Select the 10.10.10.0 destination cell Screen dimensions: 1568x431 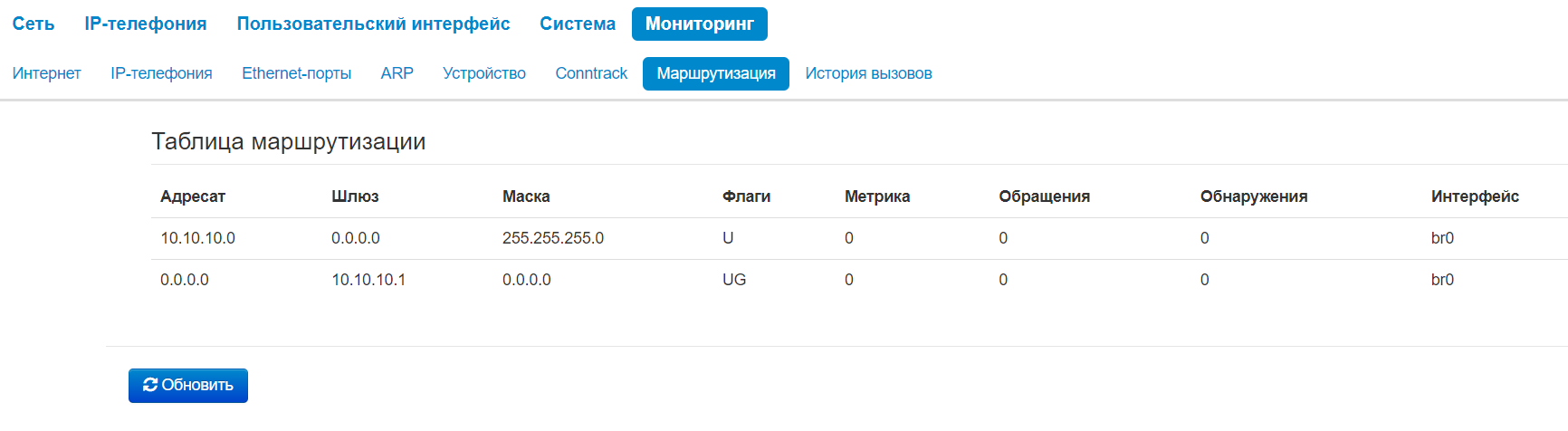[197, 238]
